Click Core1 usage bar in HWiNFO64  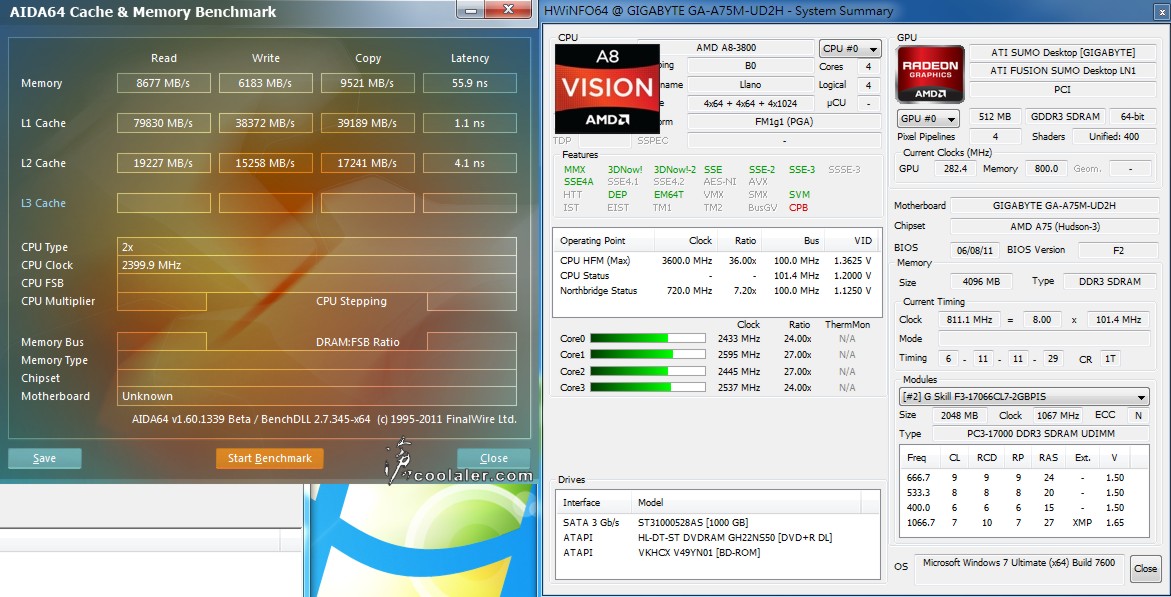647,355
